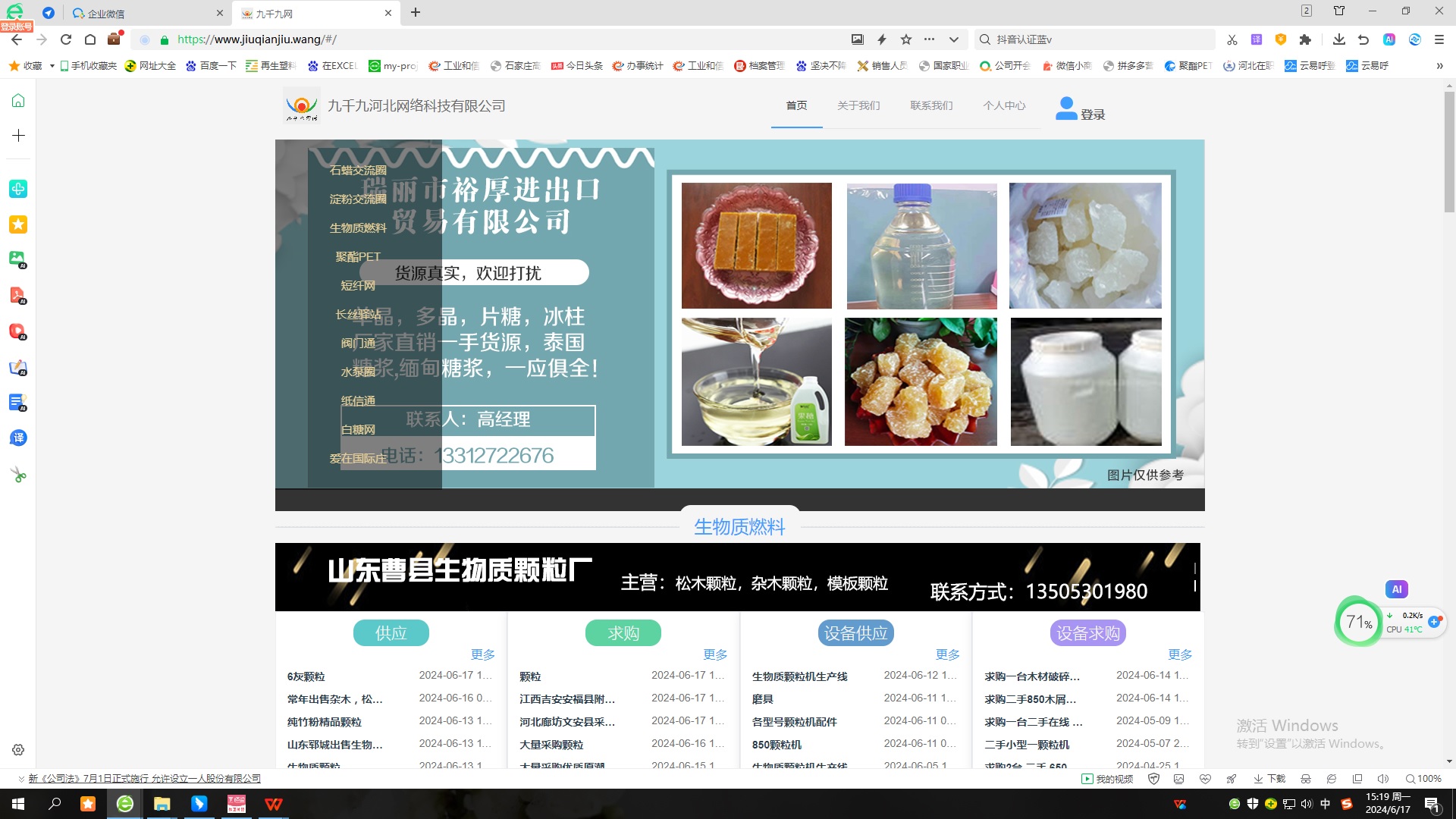Viewport: 1456px width, 819px height.
Task: Click the 设备供应 category button
Action: pos(855,633)
